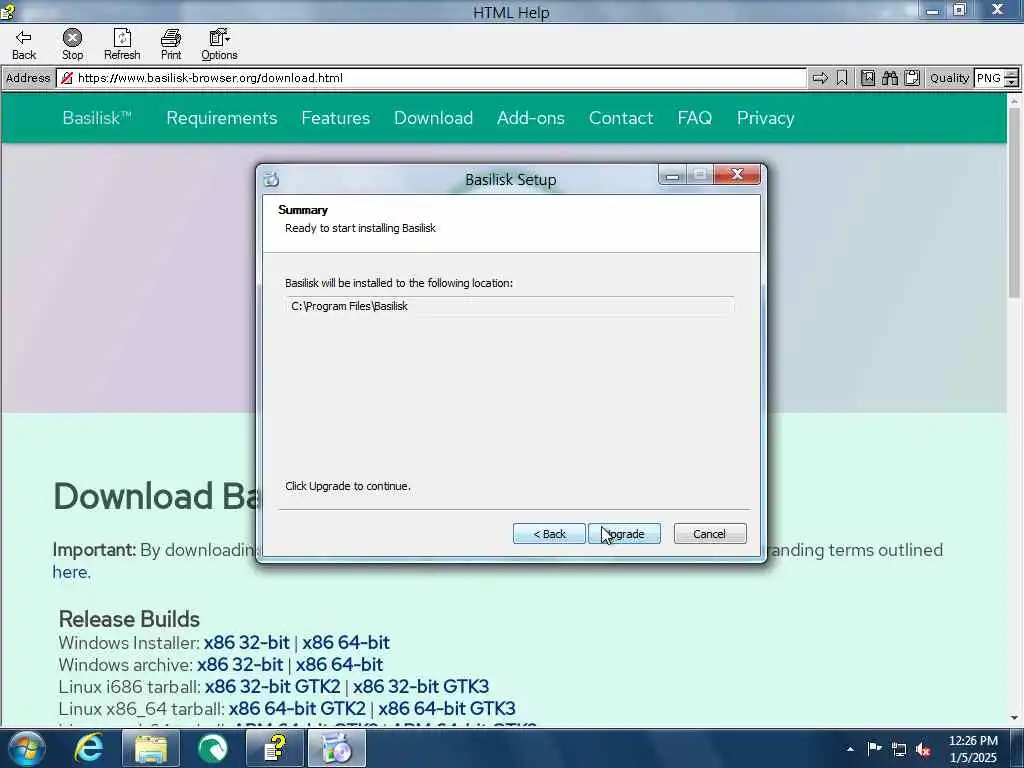This screenshot has height=768, width=1024.
Task: Click the Action Center flag icon
Action: (x=874, y=749)
